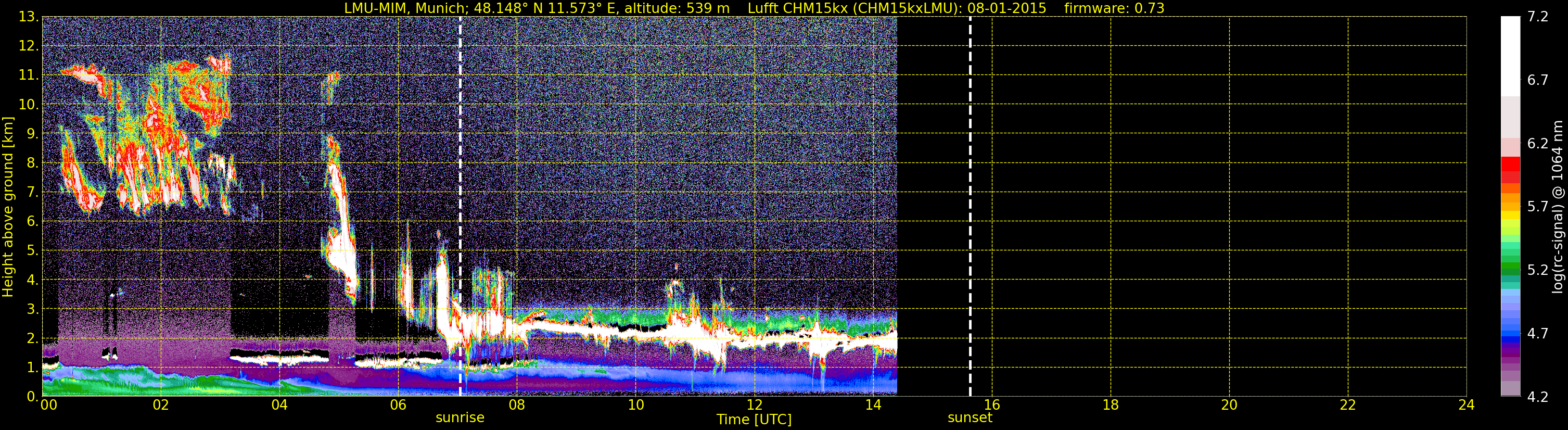Click the time axis tick label 10
This screenshot has width=1568, height=430.
point(635,405)
